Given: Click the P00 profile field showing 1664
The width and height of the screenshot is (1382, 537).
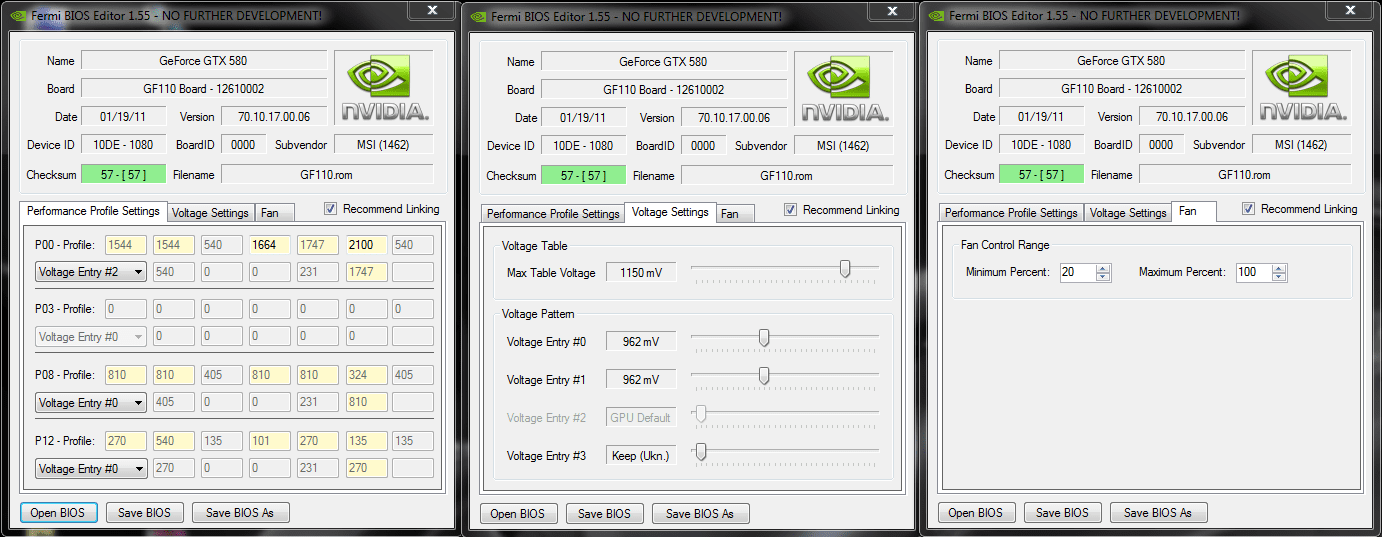Looking at the screenshot, I should tap(269, 245).
